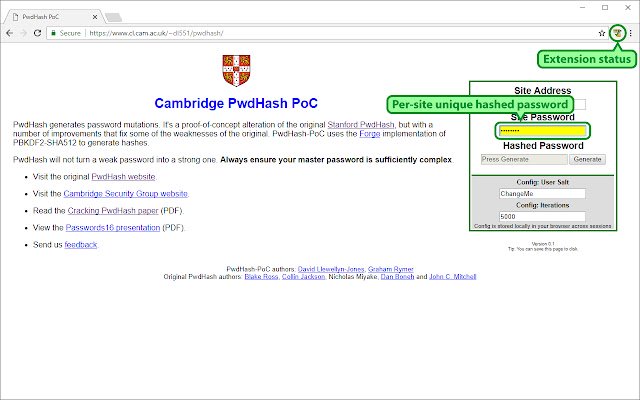Click the Config: User Salt label
The height and width of the screenshot is (400, 640).
(542, 182)
